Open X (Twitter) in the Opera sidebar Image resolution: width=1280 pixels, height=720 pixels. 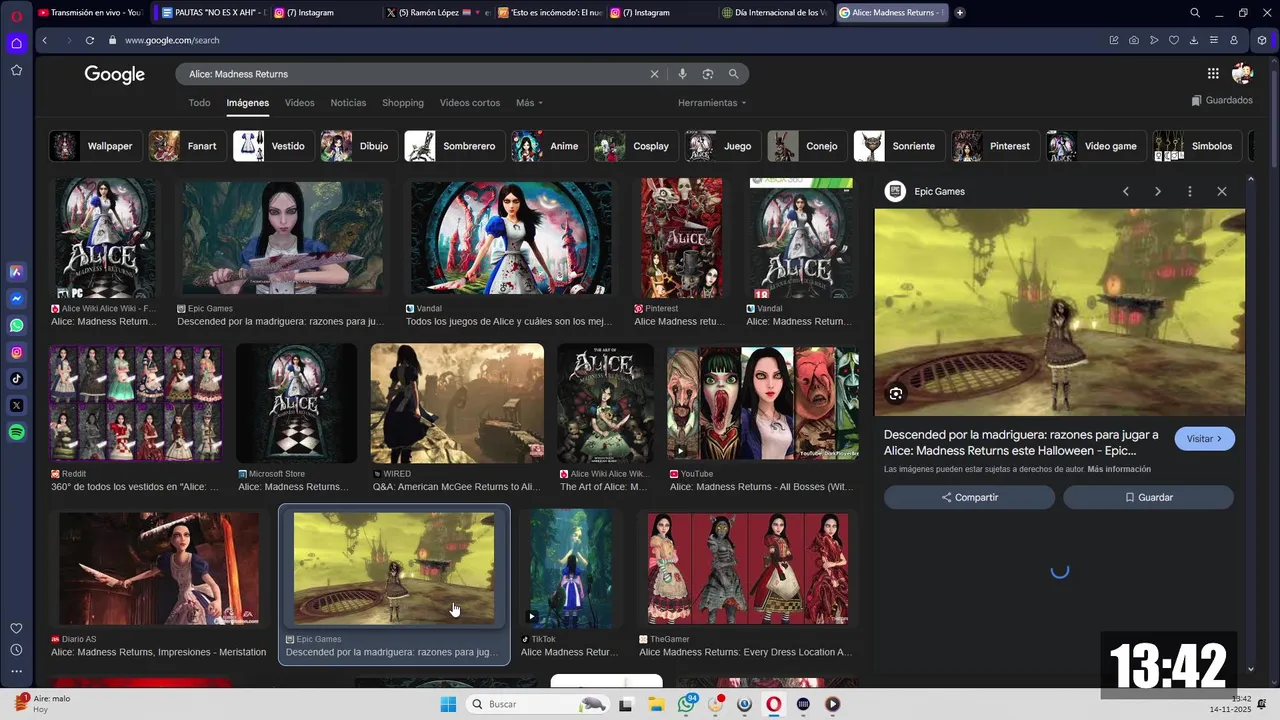tap(17, 405)
